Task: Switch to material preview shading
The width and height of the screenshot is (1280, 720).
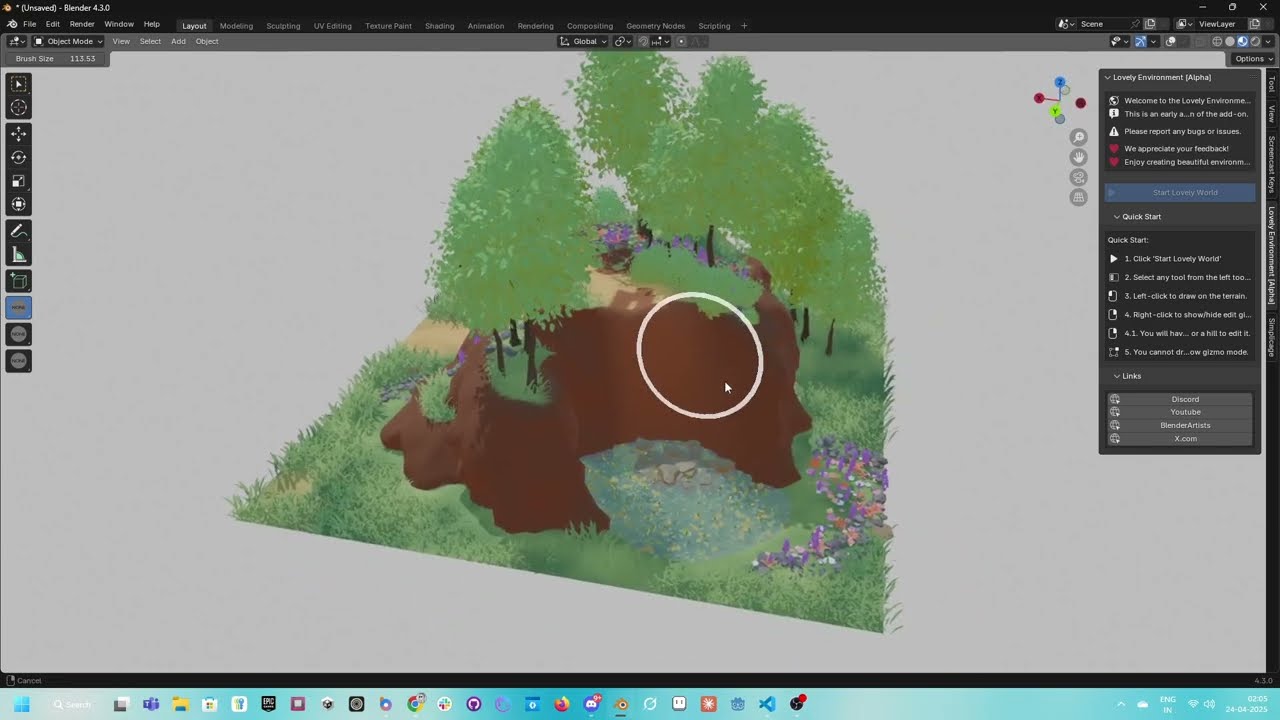Action: point(1243,41)
